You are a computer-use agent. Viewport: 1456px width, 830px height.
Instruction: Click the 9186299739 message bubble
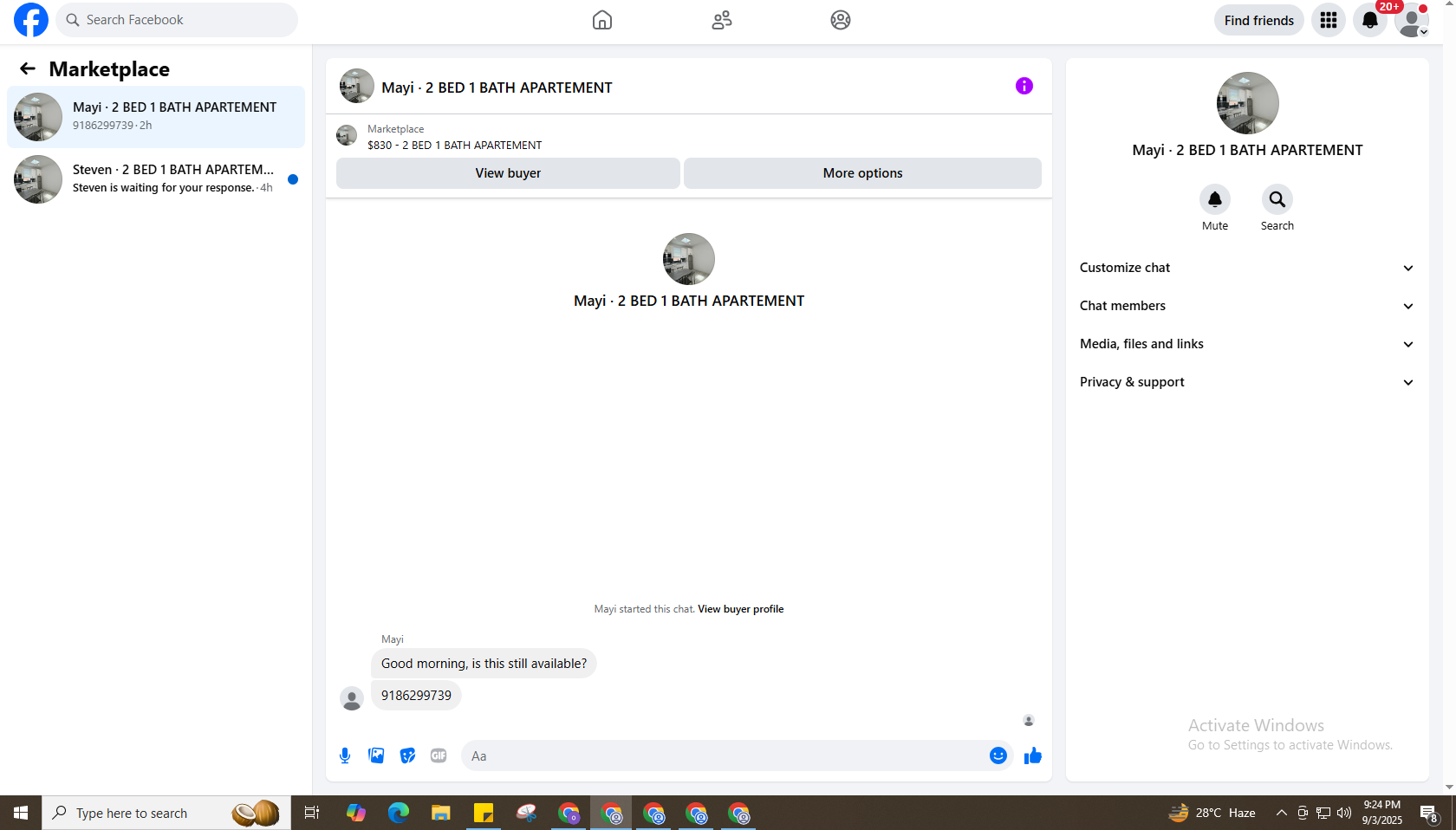coord(416,696)
